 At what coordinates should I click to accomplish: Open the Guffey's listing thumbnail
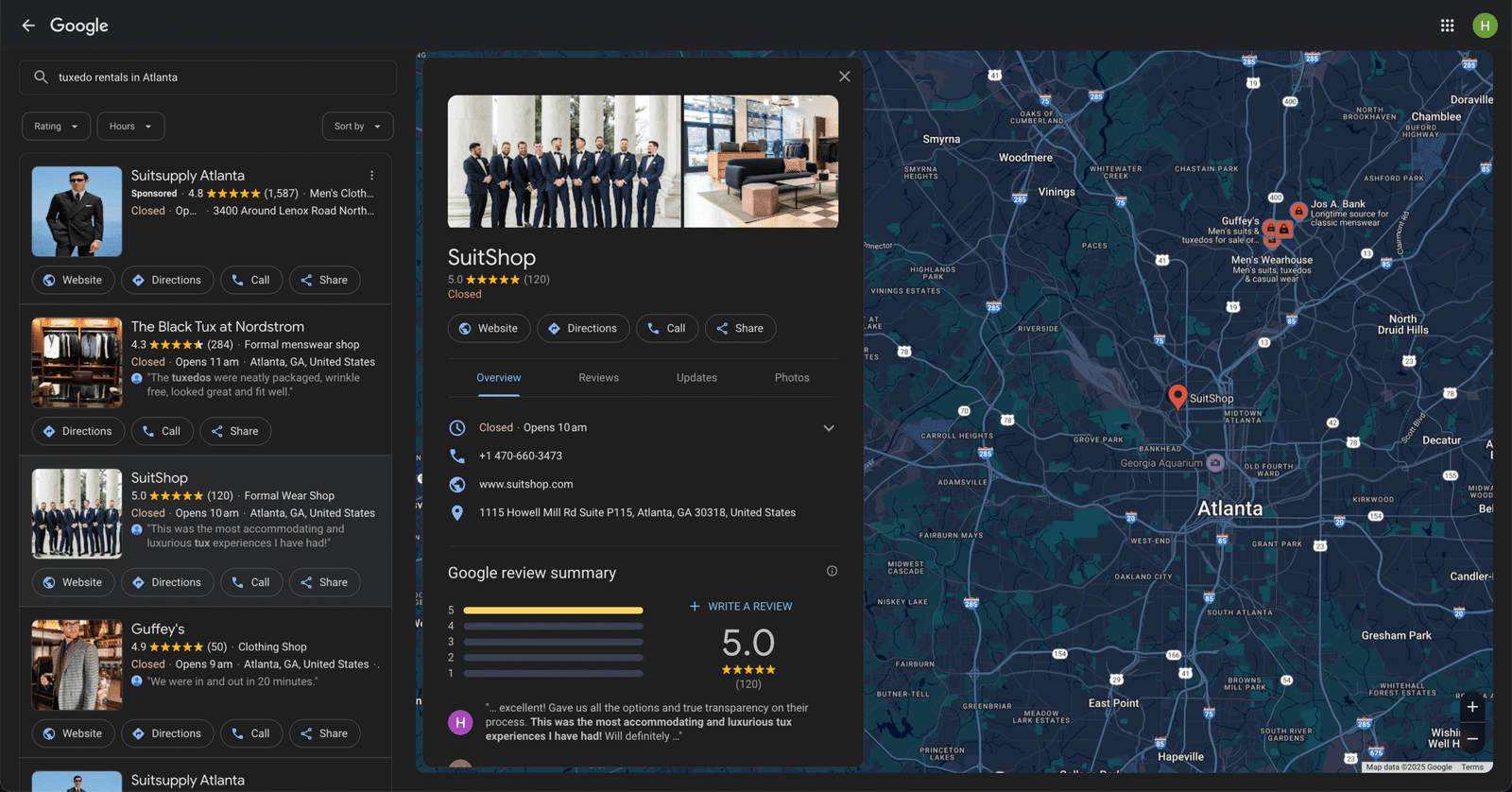(77, 665)
